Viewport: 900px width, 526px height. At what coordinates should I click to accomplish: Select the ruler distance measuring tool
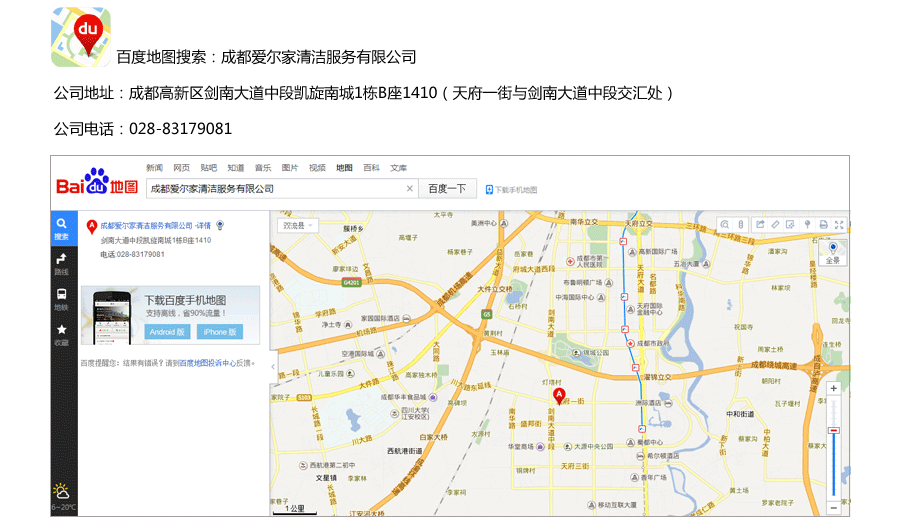[x=775, y=225]
